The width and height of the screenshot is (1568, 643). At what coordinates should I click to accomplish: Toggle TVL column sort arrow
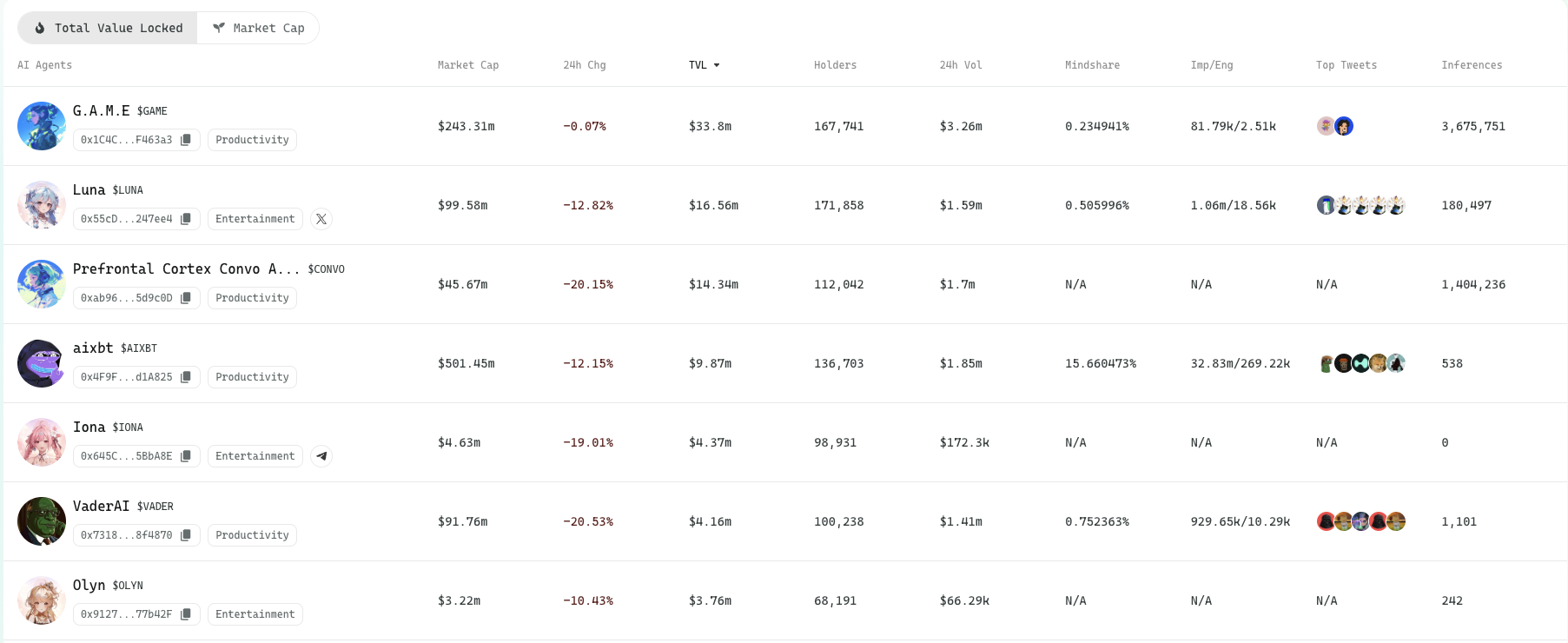point(717,65)
